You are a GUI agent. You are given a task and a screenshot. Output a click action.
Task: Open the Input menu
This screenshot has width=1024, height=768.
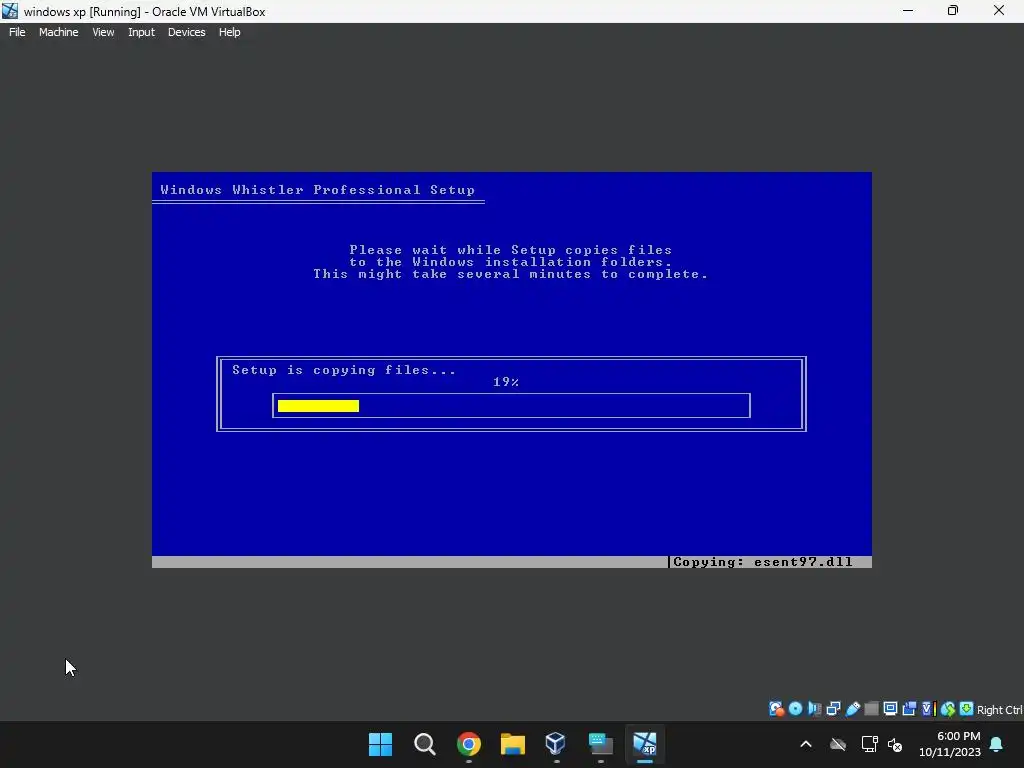pos(141,32)
